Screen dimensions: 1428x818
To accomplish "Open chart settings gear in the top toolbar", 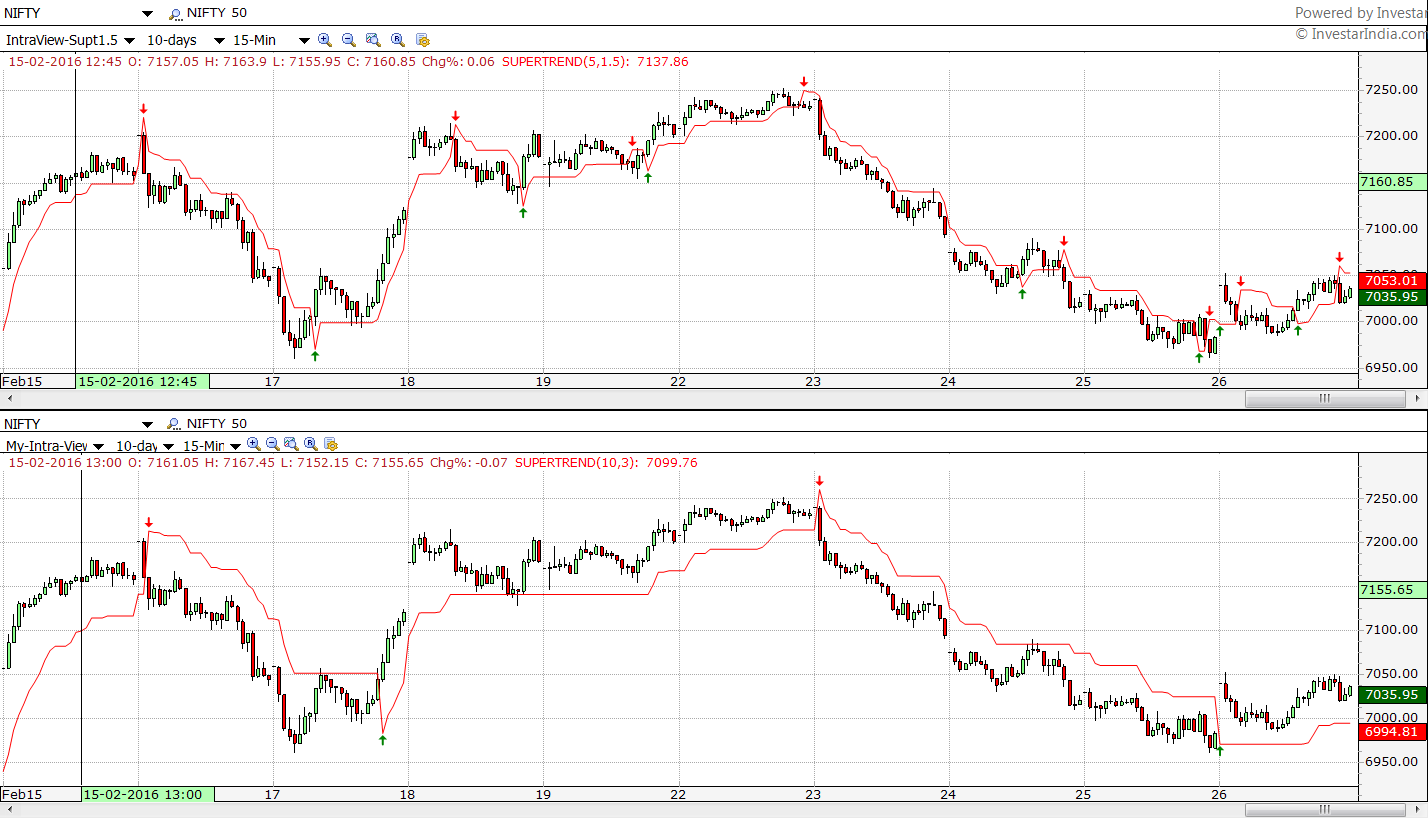I will (x=422, y=40).
